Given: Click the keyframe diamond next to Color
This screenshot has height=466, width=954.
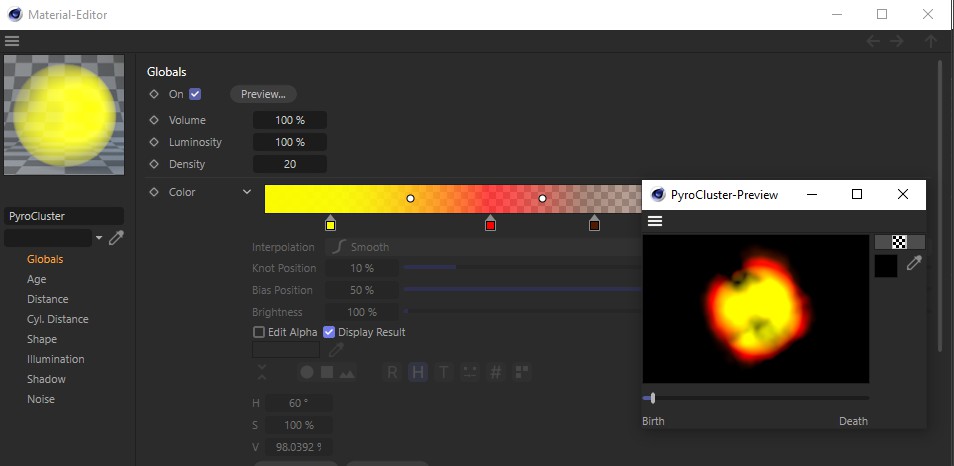Looking at the screenshot, I should coord(154,192).
